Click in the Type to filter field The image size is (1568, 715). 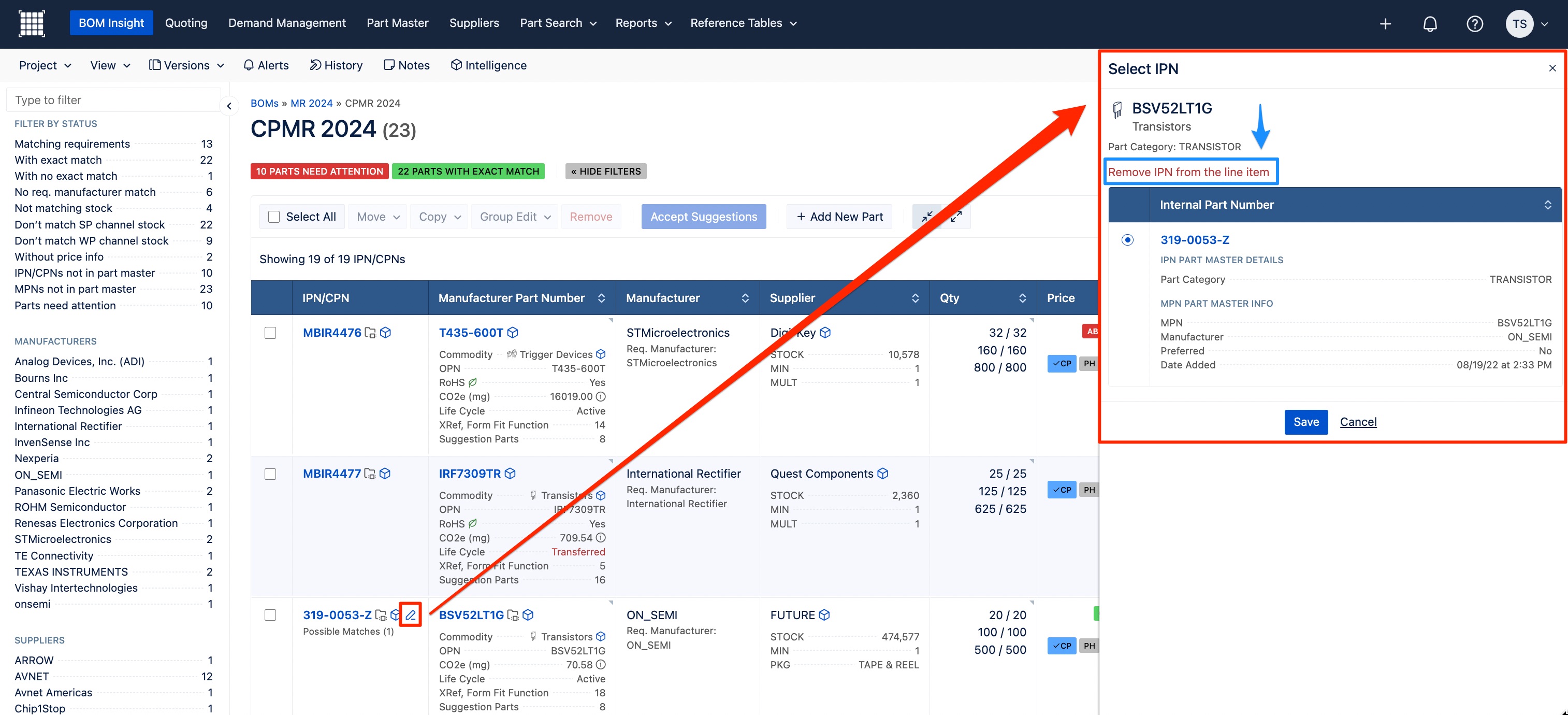[x=113, y=100]
